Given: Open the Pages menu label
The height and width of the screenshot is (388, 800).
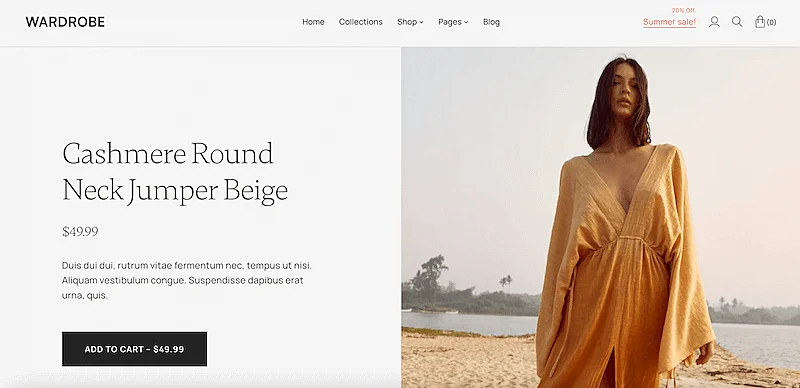Looking at the screenshot, I should pos(450,22).
